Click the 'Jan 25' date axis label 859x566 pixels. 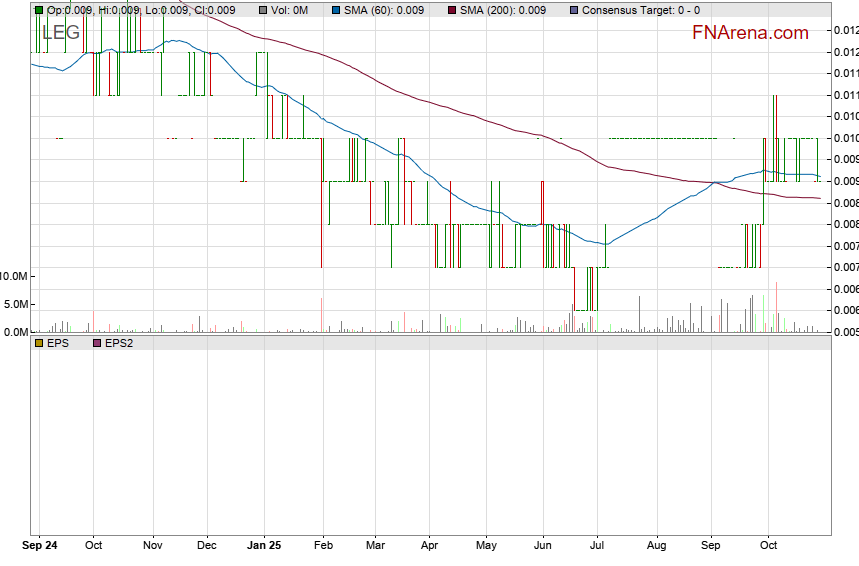(x=265, y=547)
